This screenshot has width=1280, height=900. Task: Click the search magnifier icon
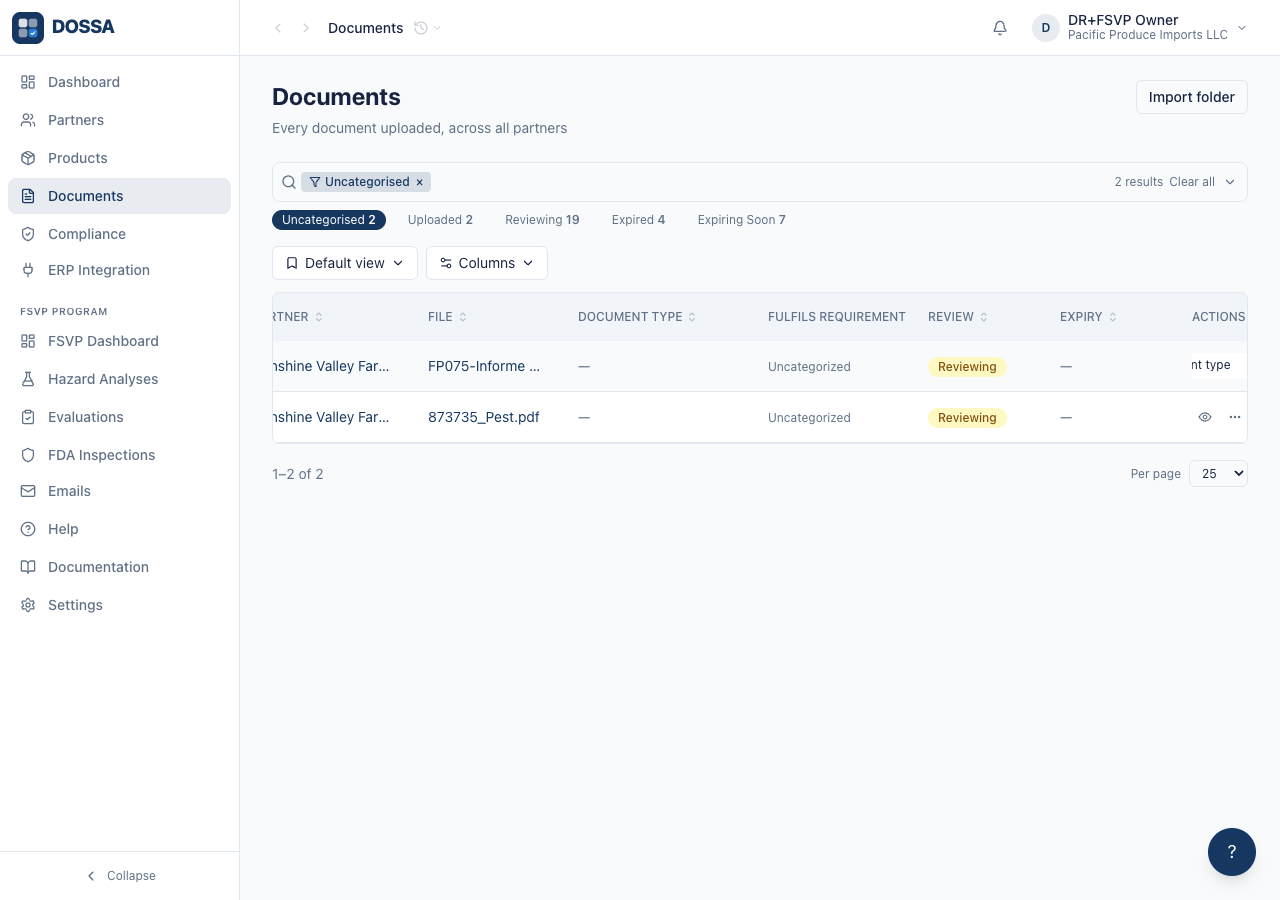pos(289,182)
